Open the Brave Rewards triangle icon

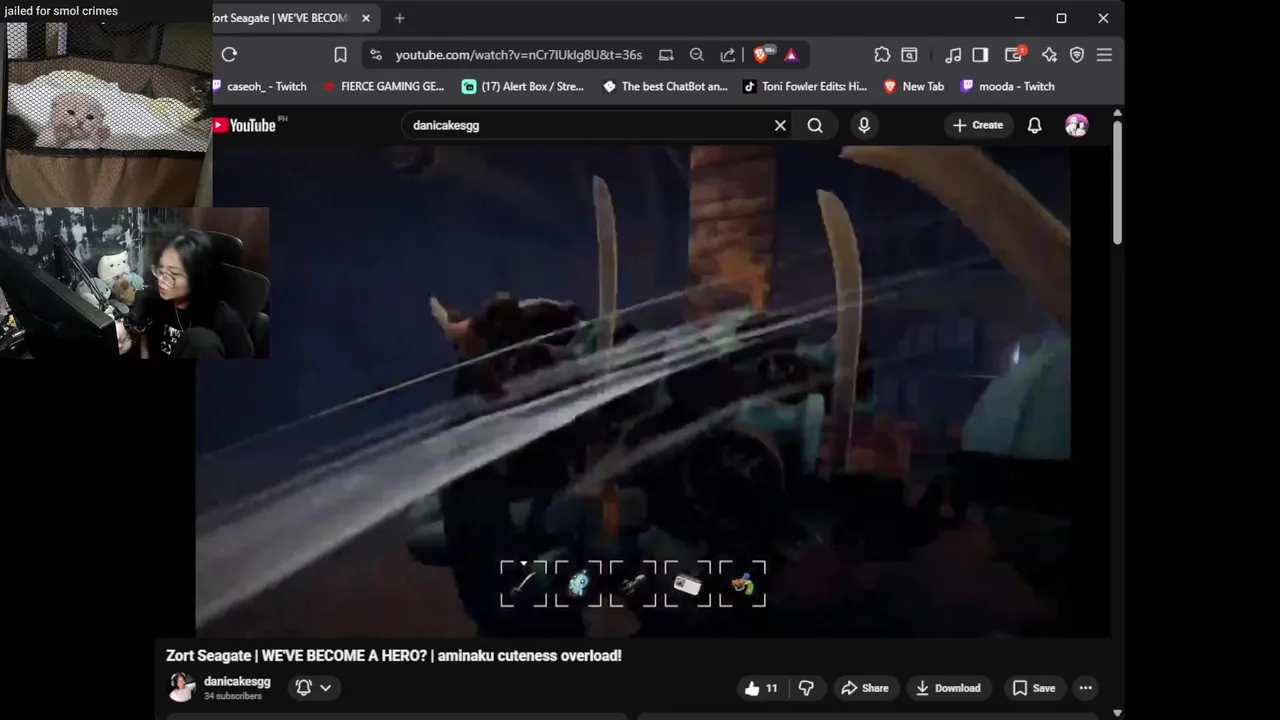coord(791,55)
